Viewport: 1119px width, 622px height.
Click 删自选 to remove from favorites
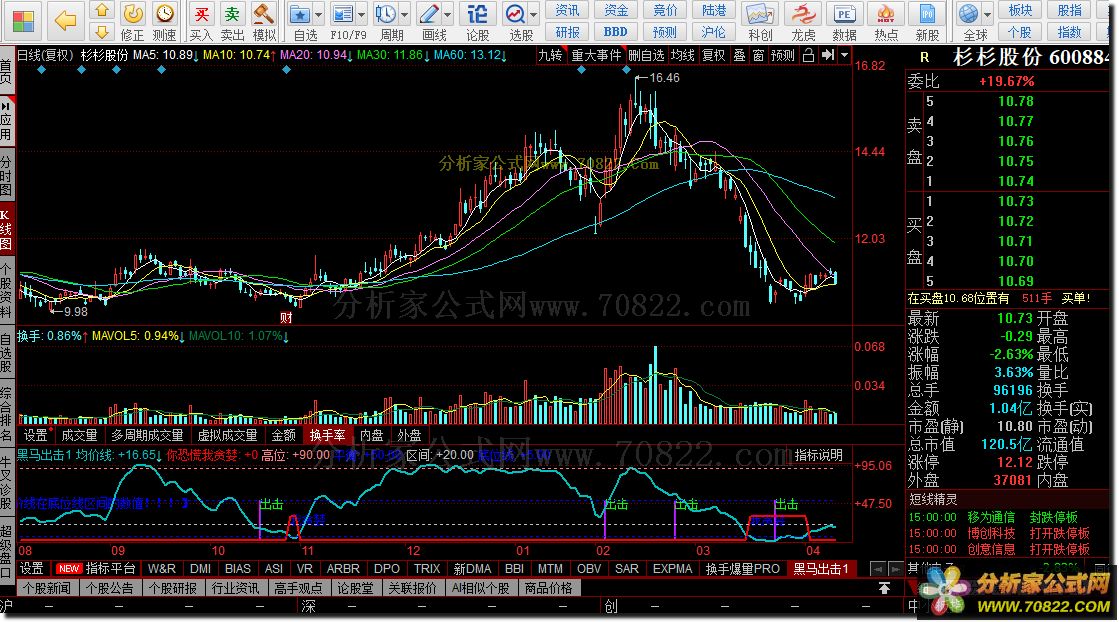point(646,55)
